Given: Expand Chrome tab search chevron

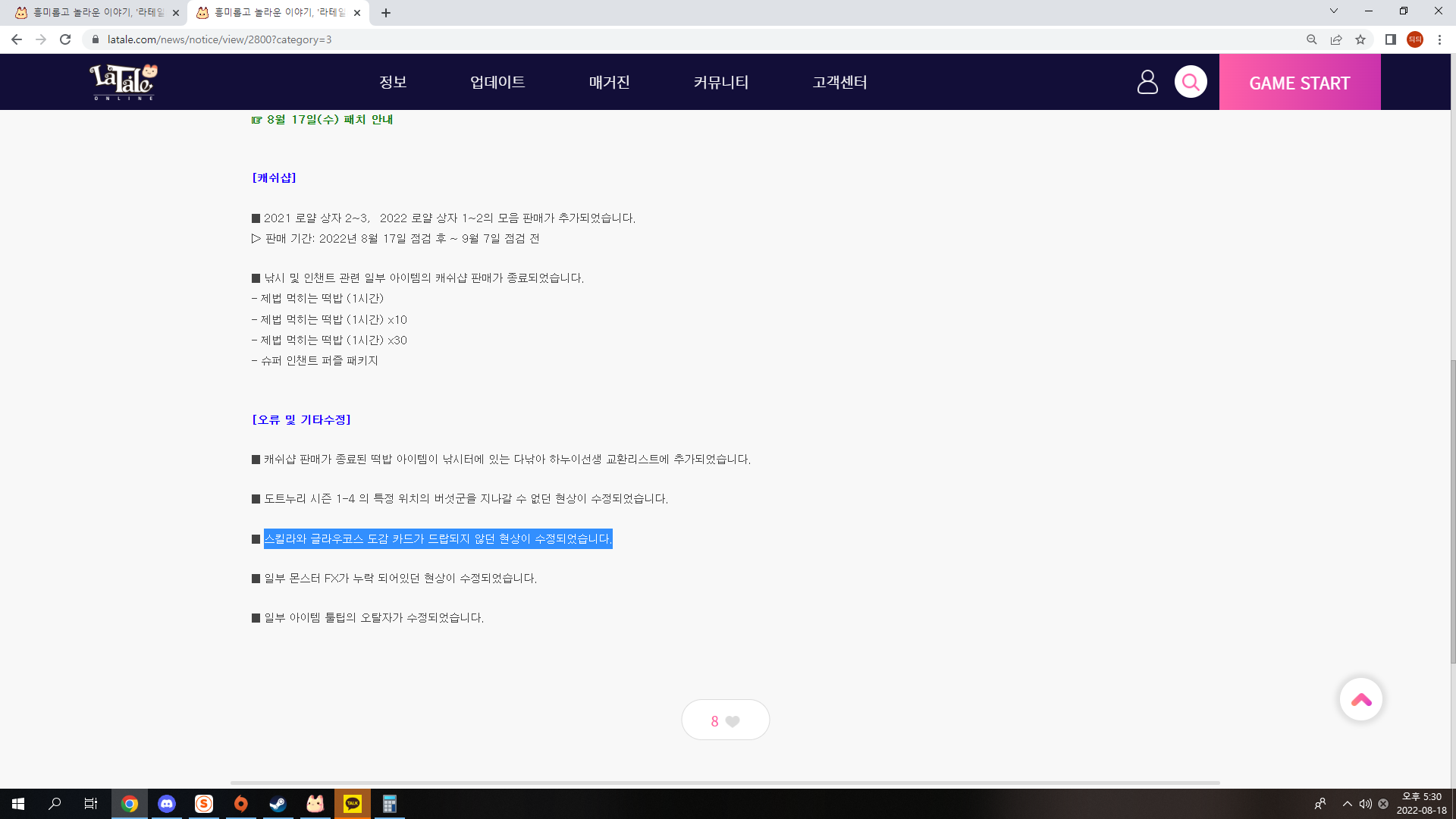Looking at the screenshot, I should tap(1333, 11).
